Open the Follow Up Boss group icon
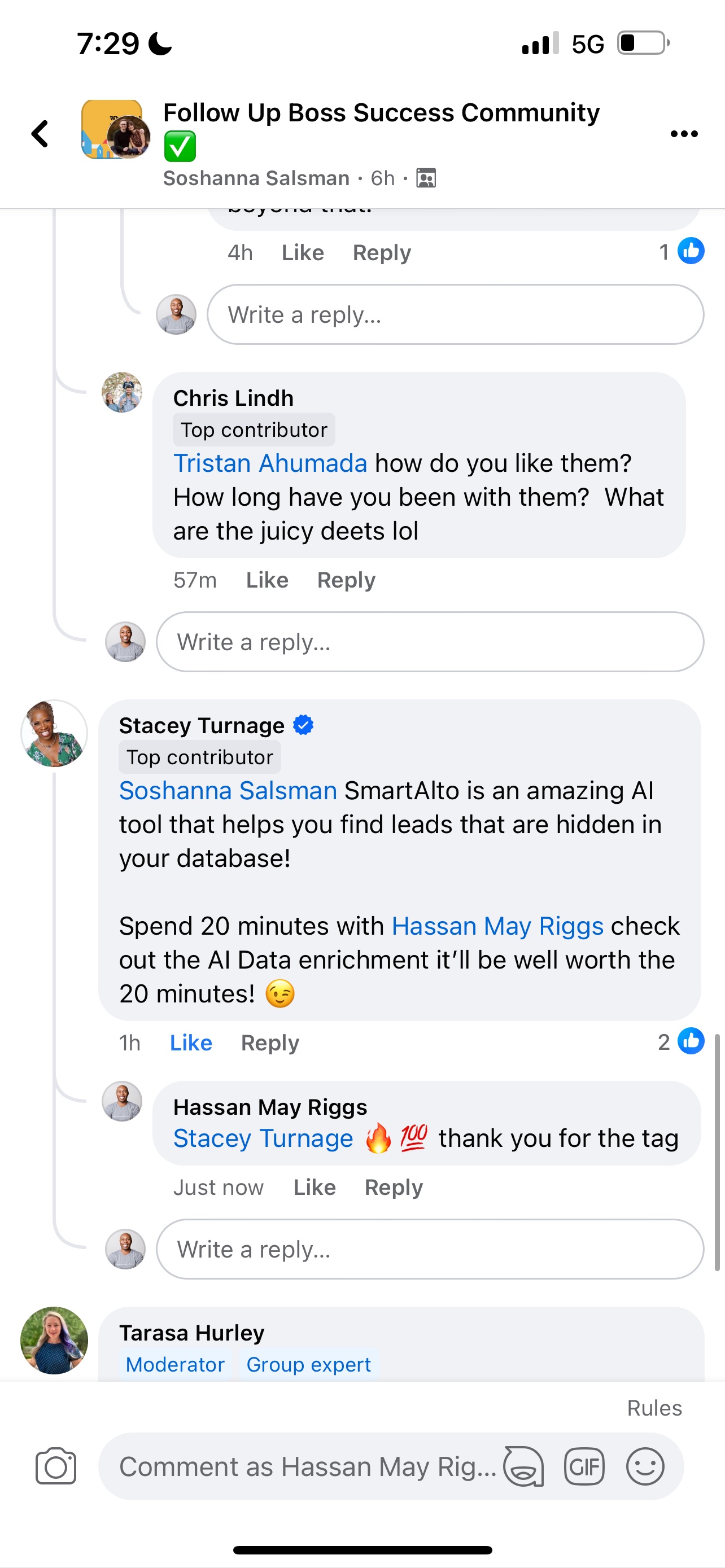Screen dimensions: 725x1568 tap(116, 130)
